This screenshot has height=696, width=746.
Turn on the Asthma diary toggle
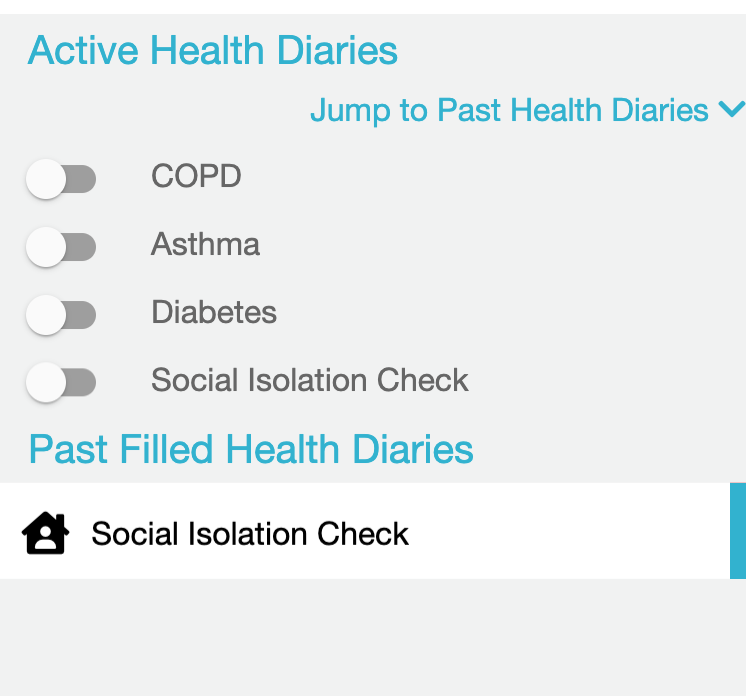click(61, 247)
